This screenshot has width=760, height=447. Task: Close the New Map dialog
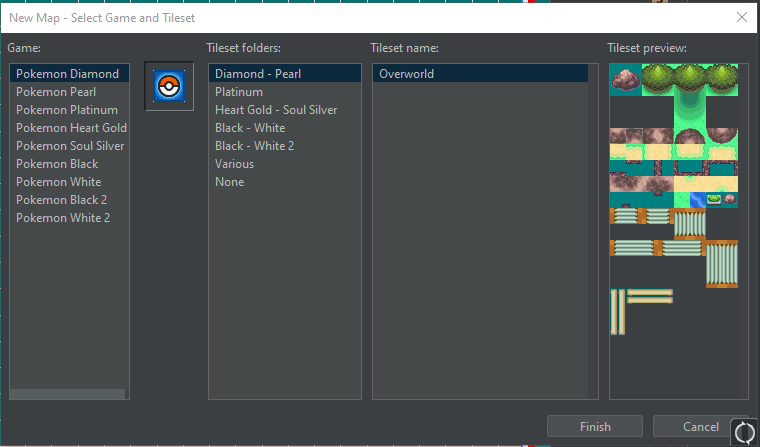tap(741, 17)
